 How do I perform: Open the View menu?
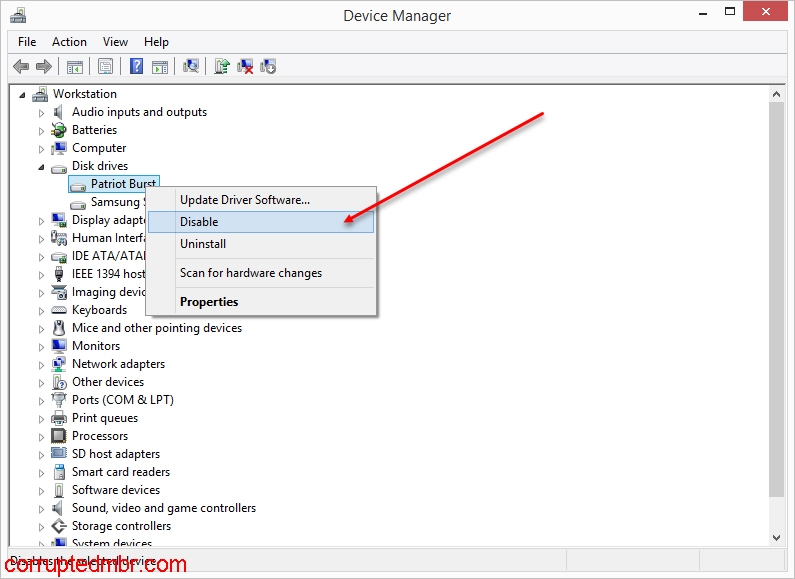click(x=115, y=42)
